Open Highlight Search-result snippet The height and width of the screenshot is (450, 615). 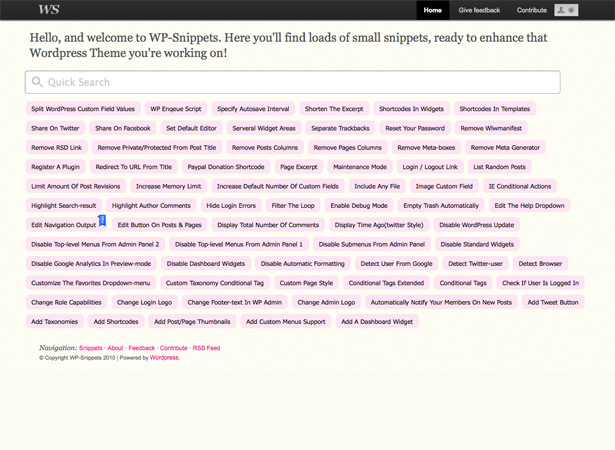coord(64,205)
